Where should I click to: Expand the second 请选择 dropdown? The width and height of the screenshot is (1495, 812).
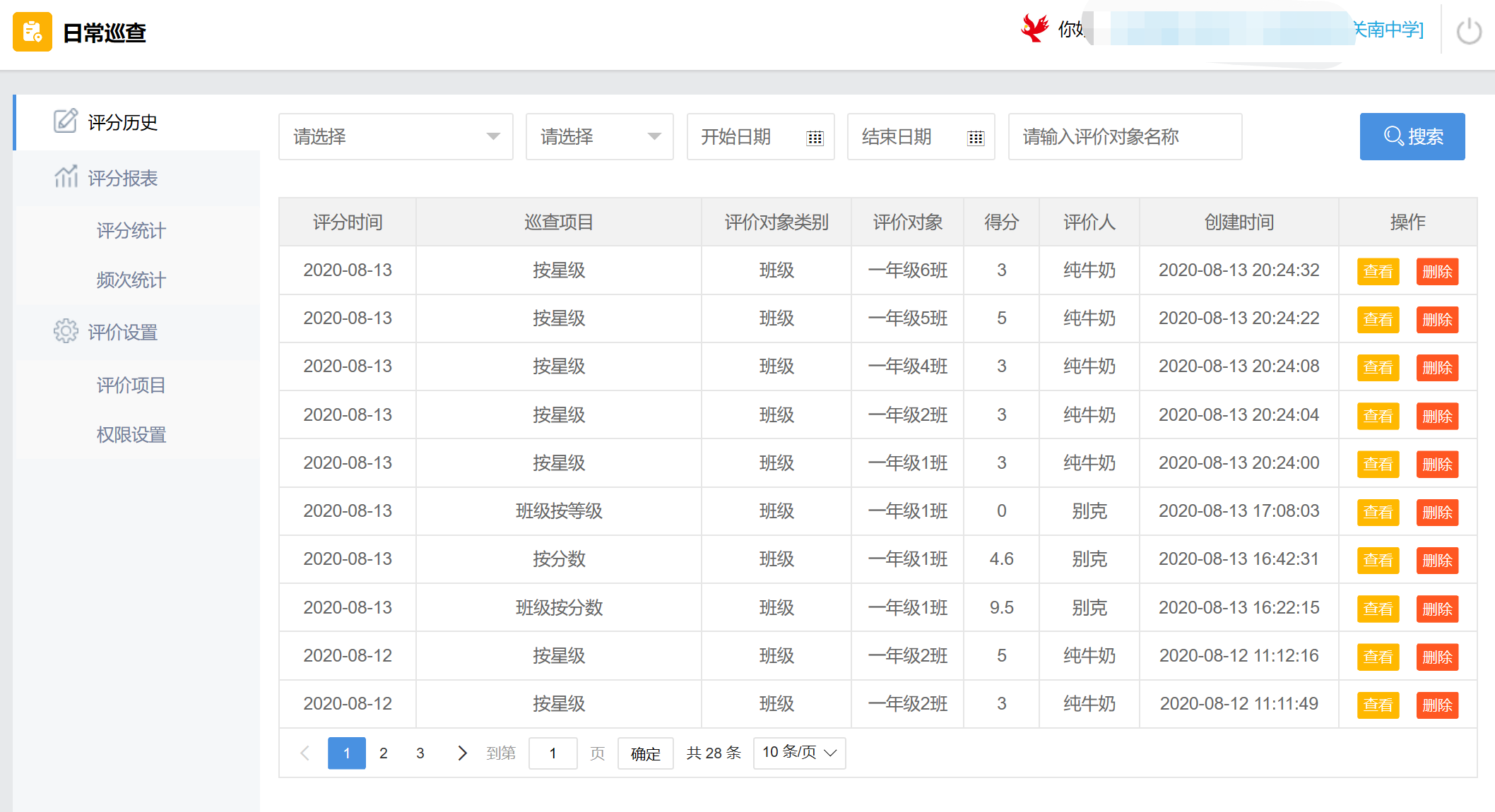click(599, 136)
